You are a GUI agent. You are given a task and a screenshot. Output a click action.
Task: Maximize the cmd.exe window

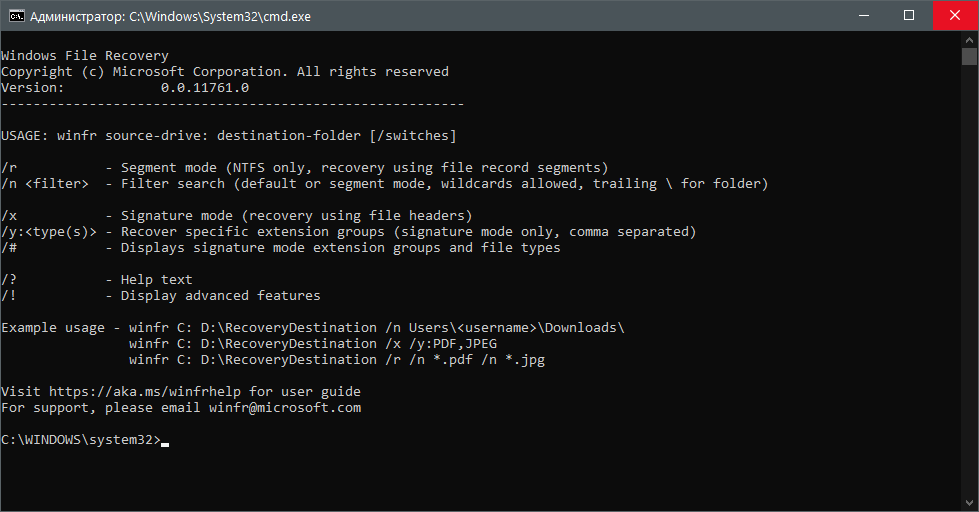(909, 16)
